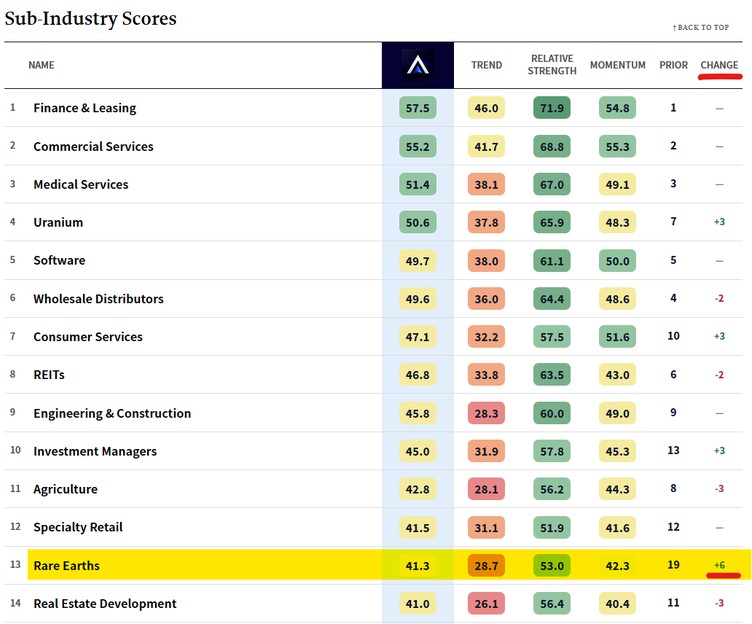Viewport: 752px width, 624px height.
Task: Click Uranium rank change +3
Action: click(719, 222)
